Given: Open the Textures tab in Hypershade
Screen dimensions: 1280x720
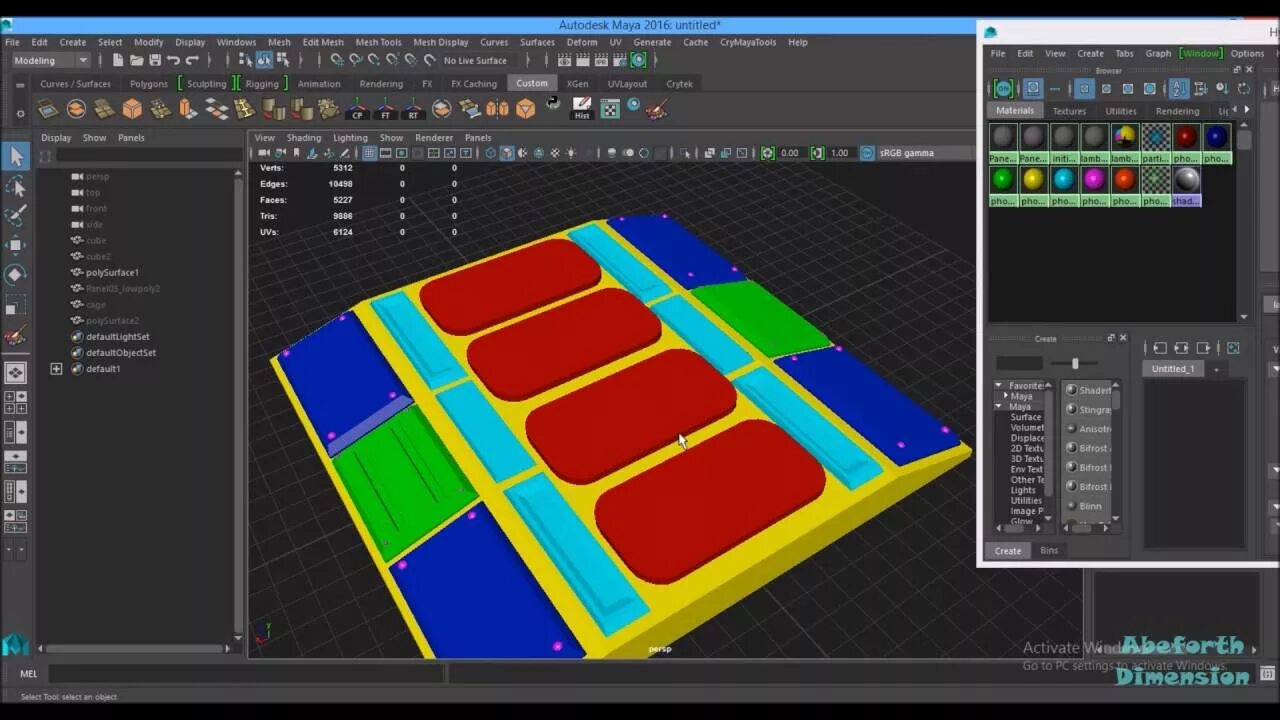Looking at the screenshot, I should point(1069,111).
